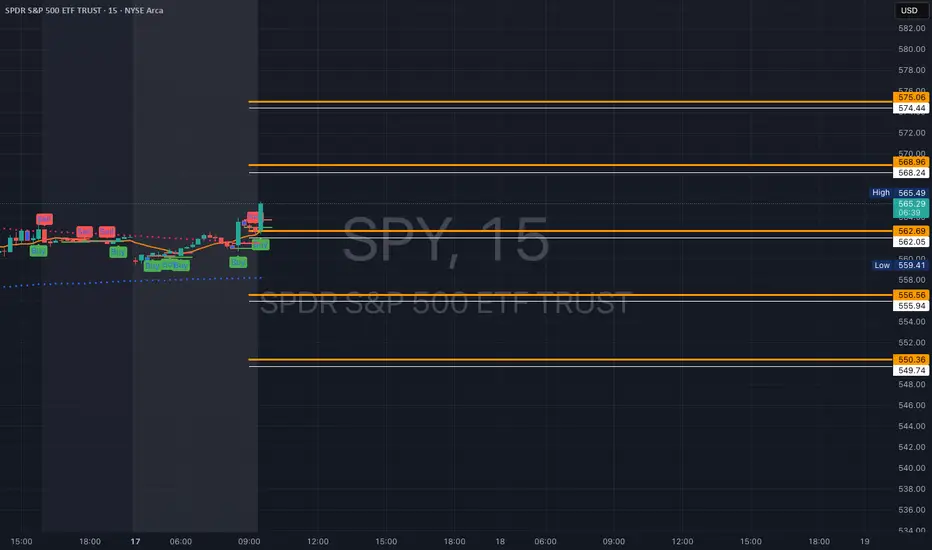The image size is (932, 550).
Task: Click the 18 date marker on time axis
Action: tap(500, 541)
